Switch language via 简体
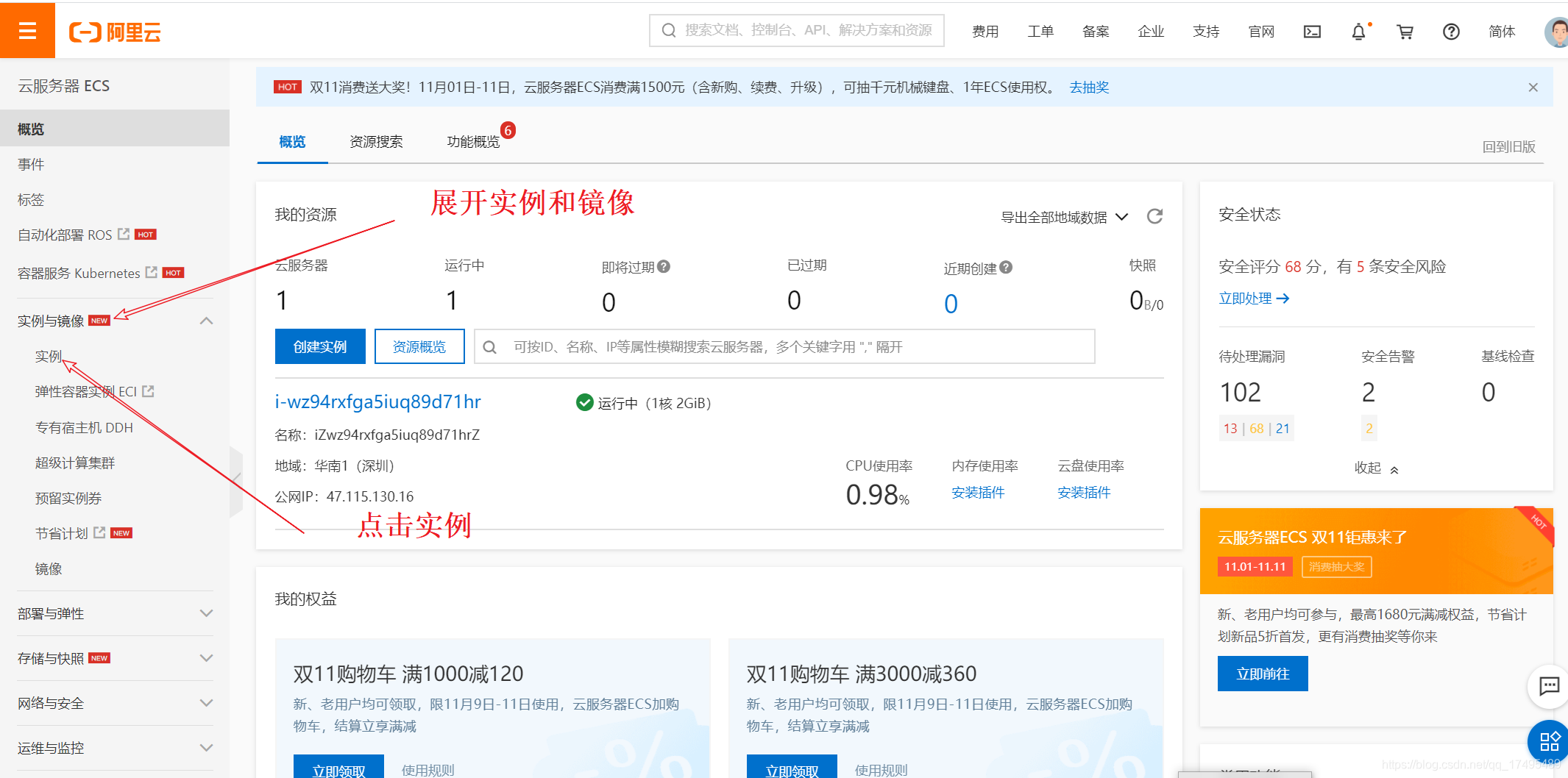Image resolution: width=1568 pixels, height=778 pixels. pyautogui.click(x=1502, y=32)
